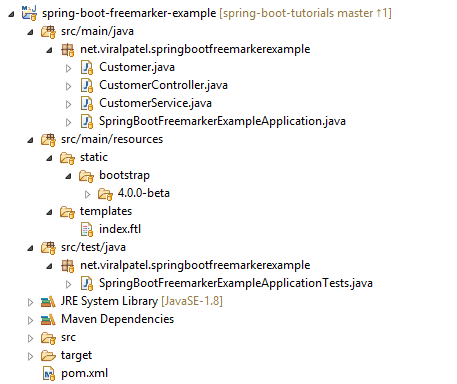This screenshot has width=457, height=384.
Task: Click the Maven project icon beside spring-boot-freemarker-example
Action: (29, 13)
